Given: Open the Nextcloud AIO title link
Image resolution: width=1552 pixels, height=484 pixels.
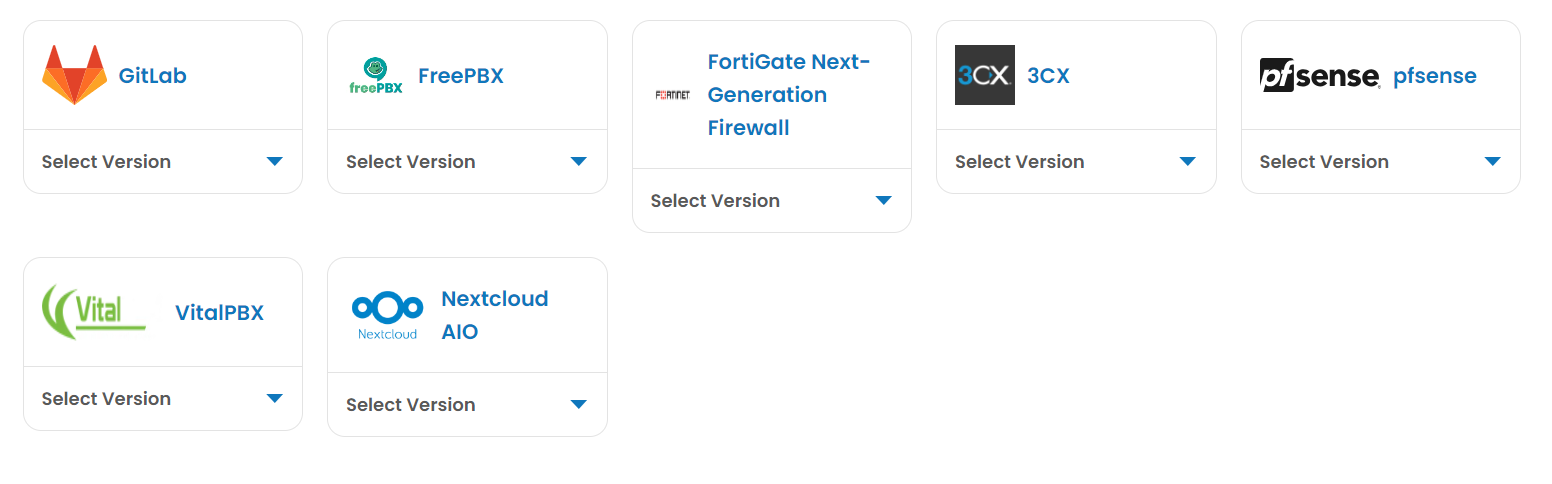Looking at the screenshot, I should [494, 315].
